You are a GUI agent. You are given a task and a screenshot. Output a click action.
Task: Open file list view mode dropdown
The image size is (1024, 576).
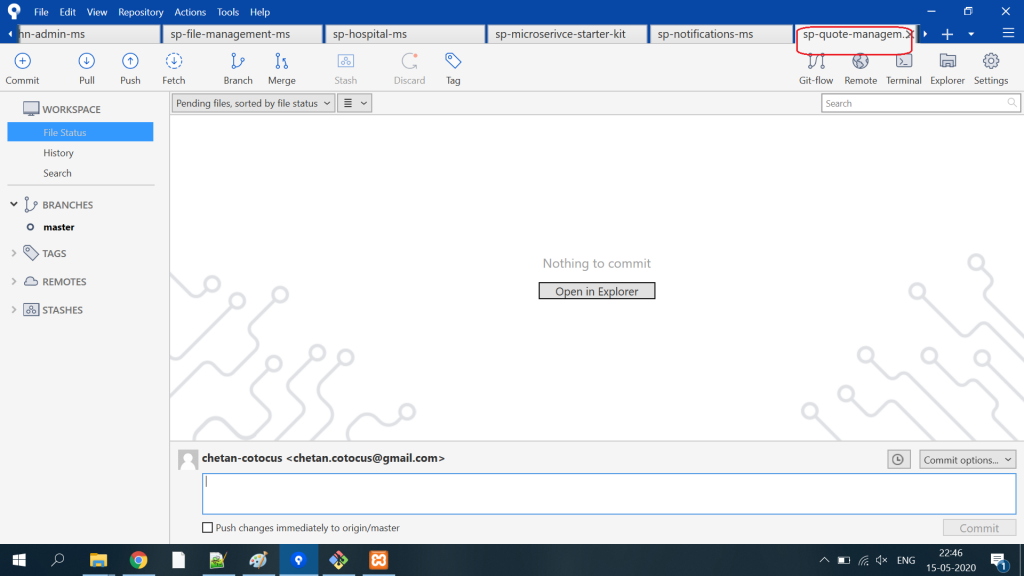point(355,103)
